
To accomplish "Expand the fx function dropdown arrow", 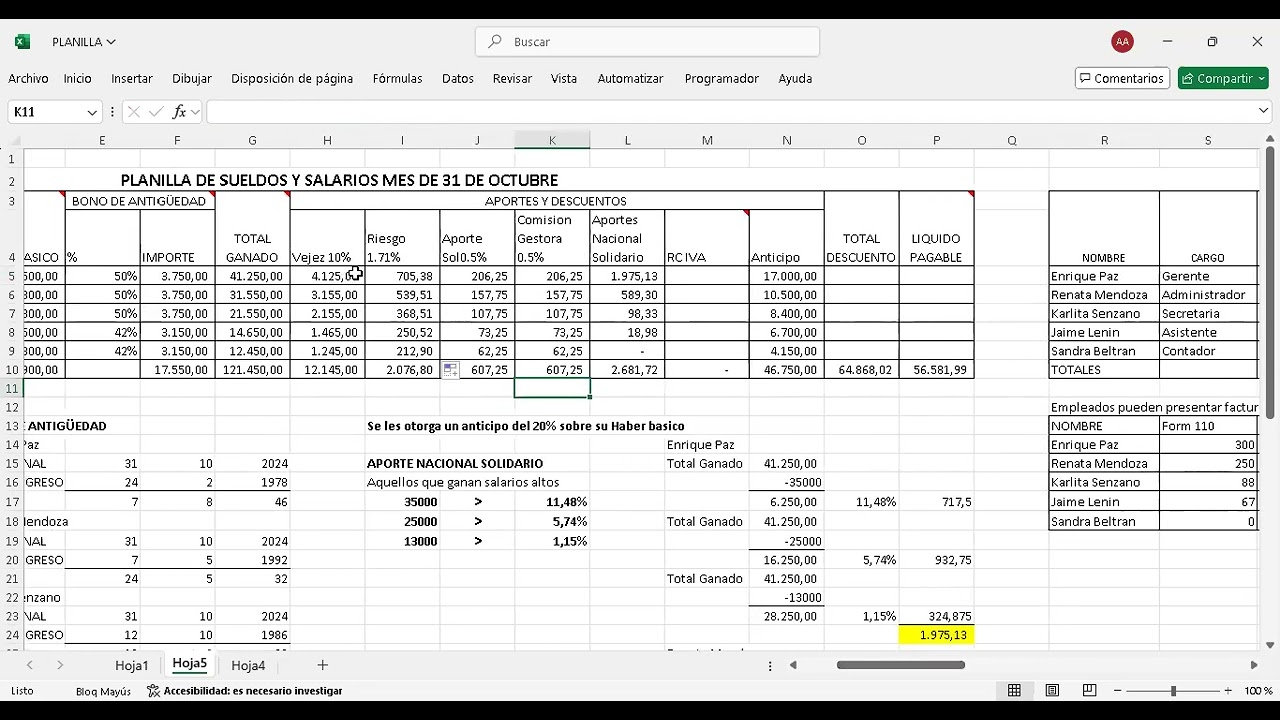I will tap(195, 112).
